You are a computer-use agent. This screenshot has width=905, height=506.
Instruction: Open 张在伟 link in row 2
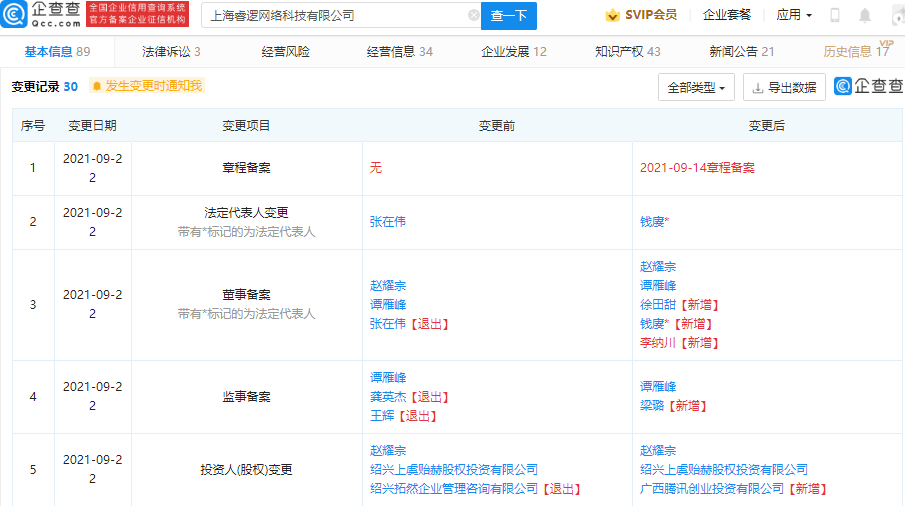pyautogui.click(x=388, y=222)
